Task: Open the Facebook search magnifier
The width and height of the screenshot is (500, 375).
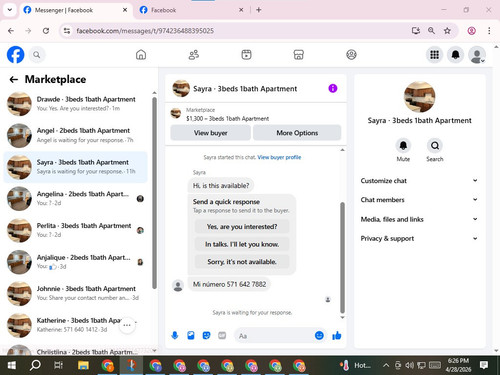Action: [x=37, y=55]
